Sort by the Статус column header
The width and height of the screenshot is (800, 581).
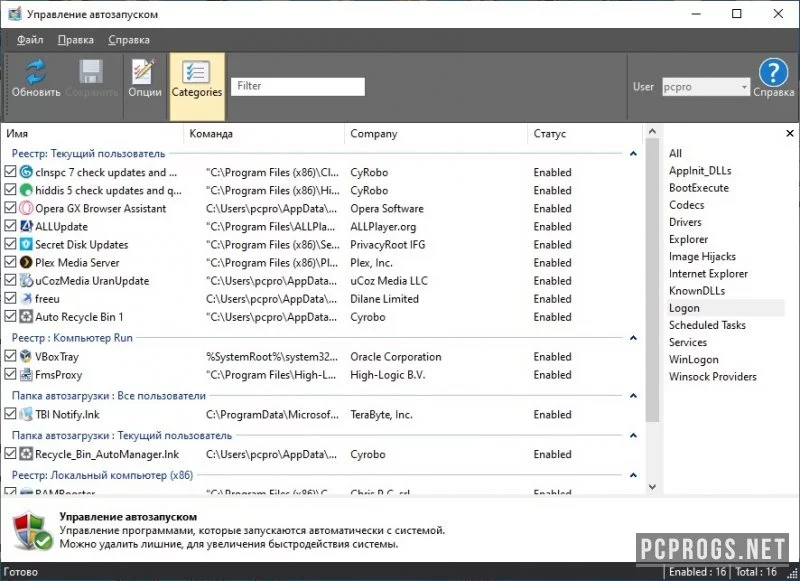(x=585, y=134)
